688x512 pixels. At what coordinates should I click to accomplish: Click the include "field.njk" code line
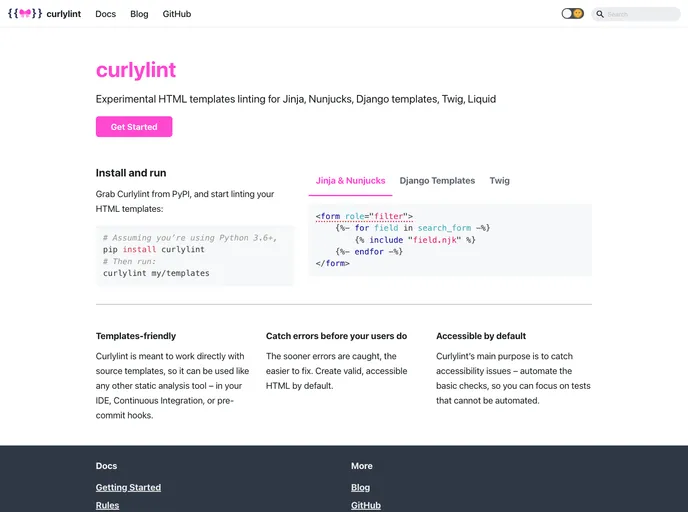point(415,240)
